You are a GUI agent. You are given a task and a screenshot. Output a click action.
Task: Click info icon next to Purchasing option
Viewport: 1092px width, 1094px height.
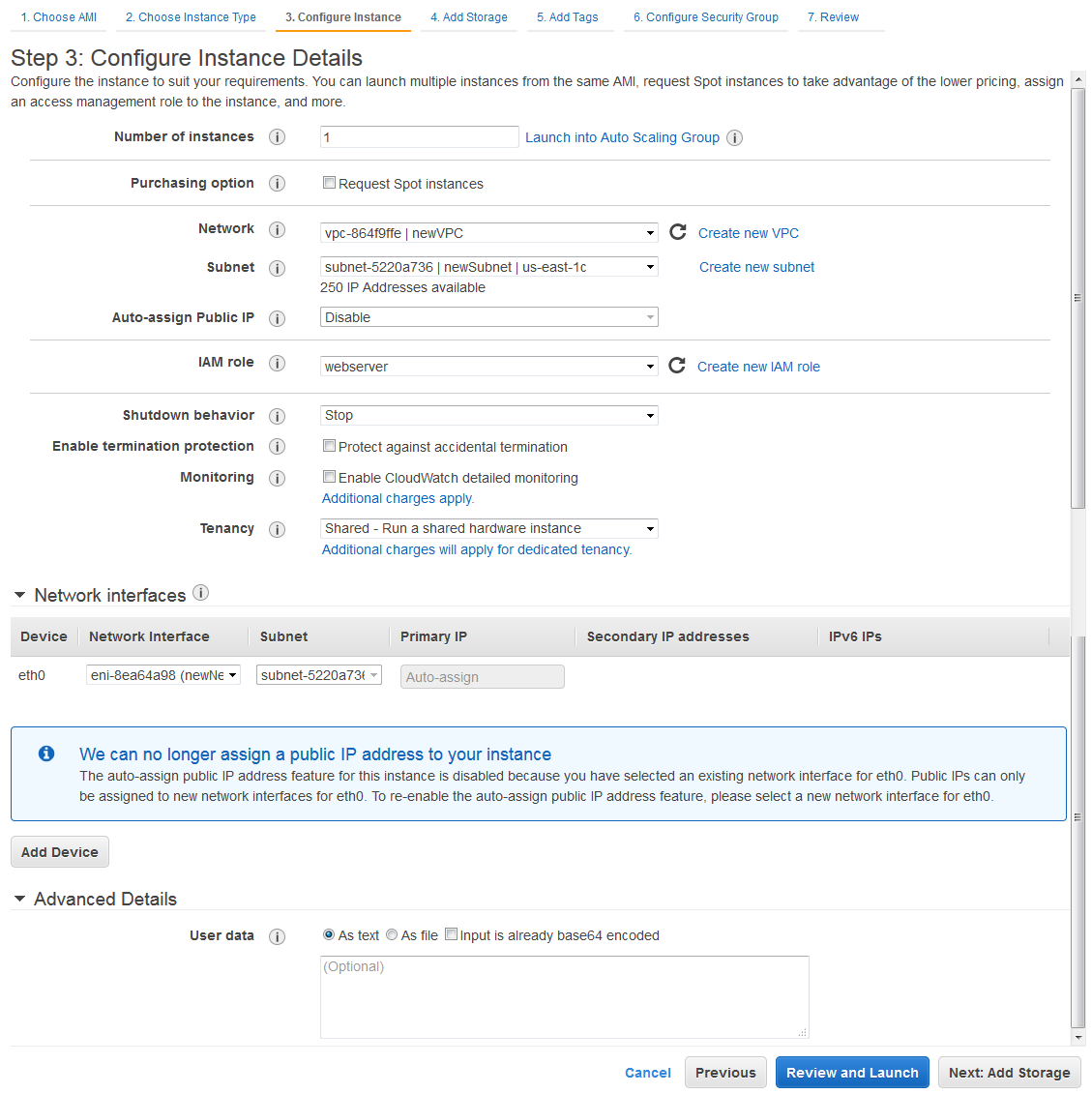tap(277, 184)
